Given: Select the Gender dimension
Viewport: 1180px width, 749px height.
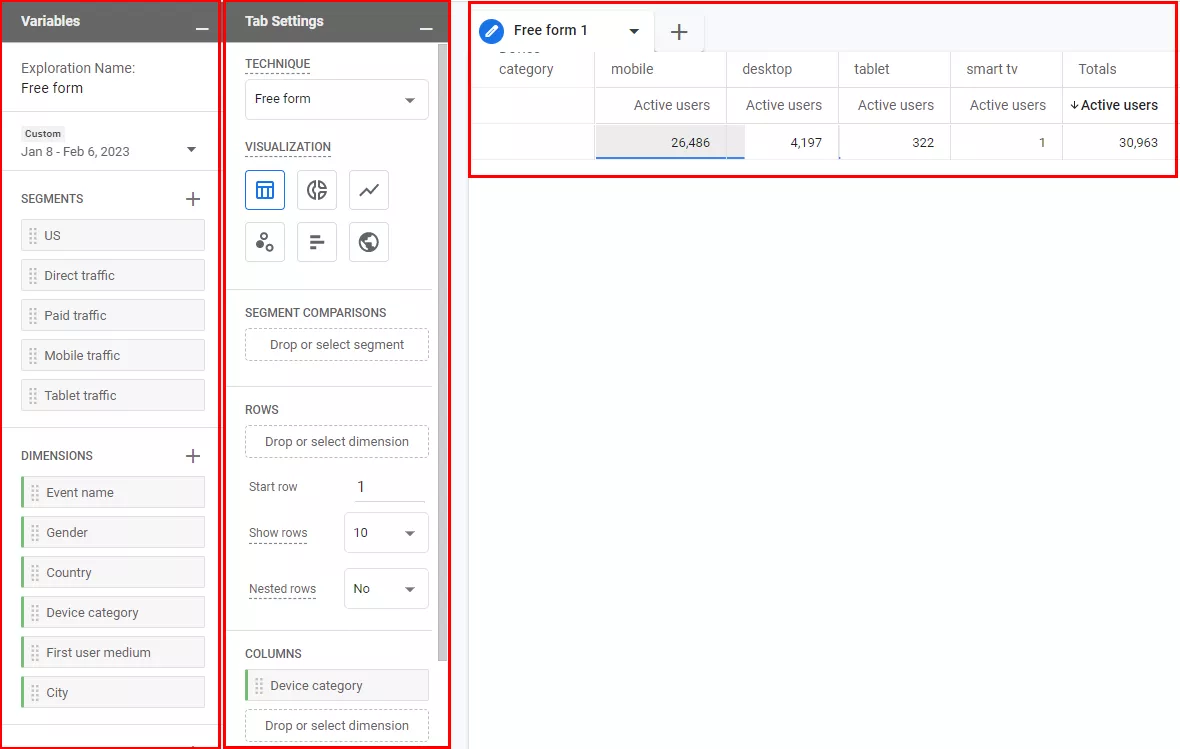Looking at the screenshot, I should coord(113,532).
